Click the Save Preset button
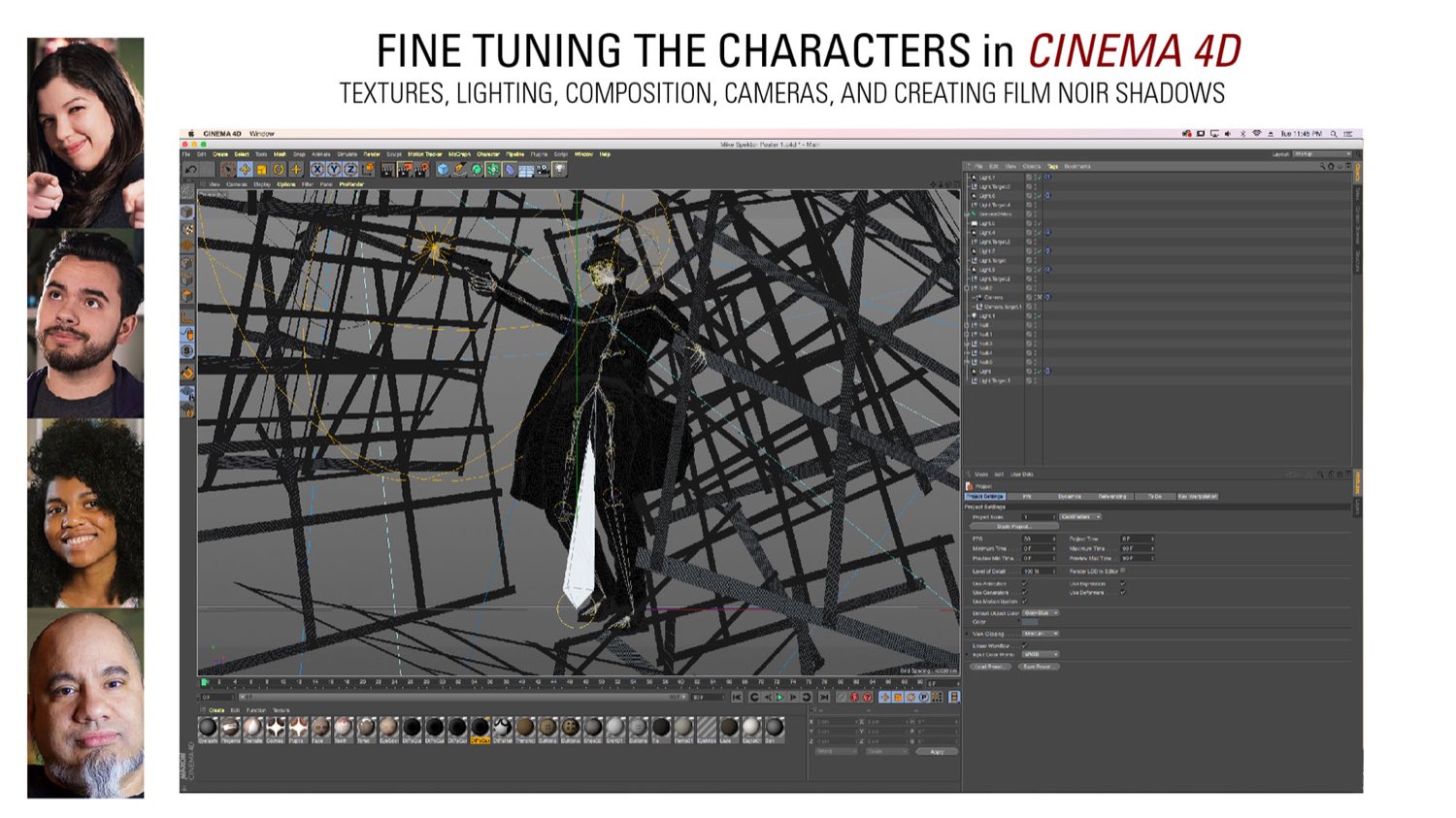The width and height of the screenshot is (1456, 818). (x=1038, y=668)
